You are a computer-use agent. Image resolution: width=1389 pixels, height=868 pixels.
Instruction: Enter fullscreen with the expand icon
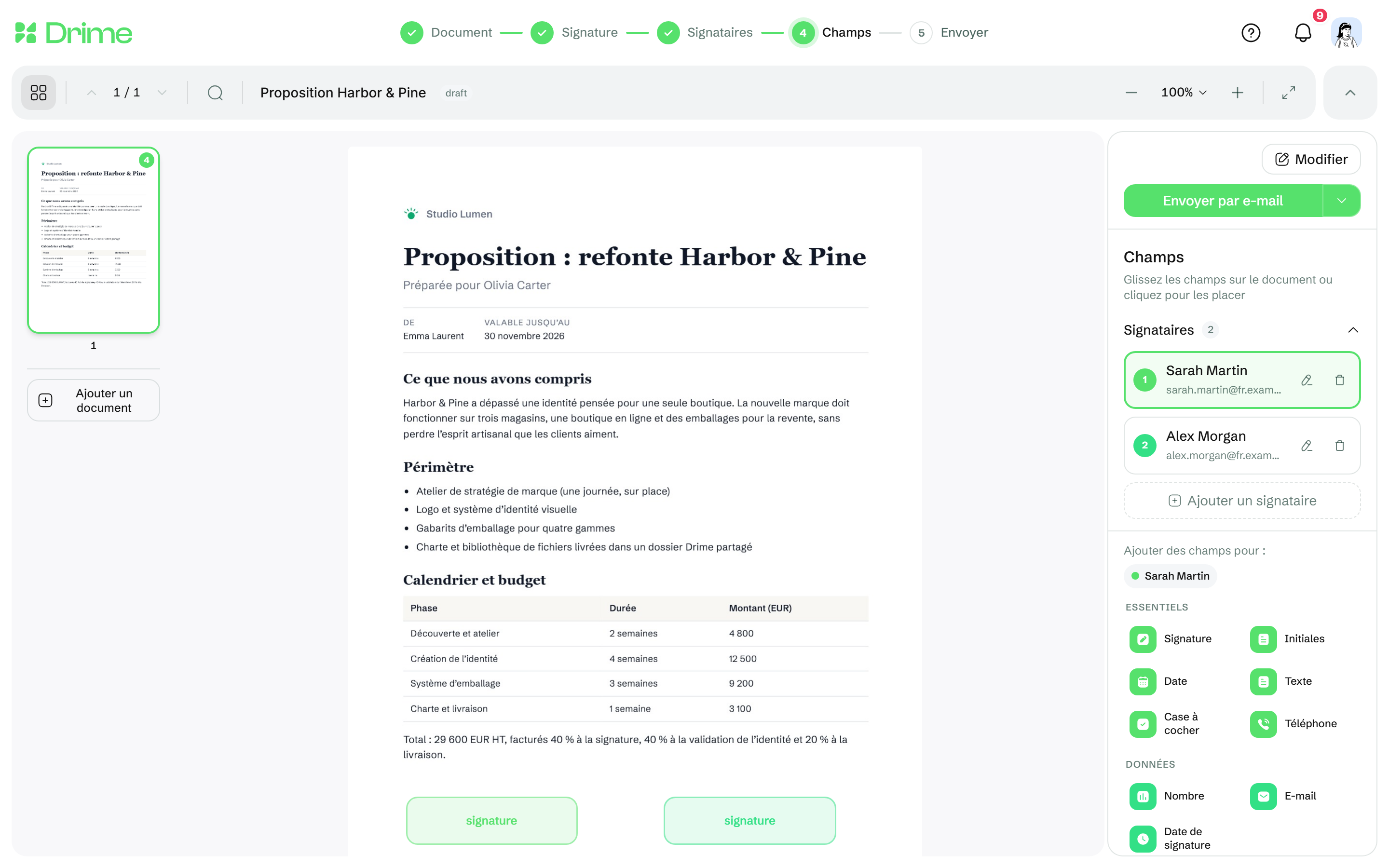(x=1288, y=93)
